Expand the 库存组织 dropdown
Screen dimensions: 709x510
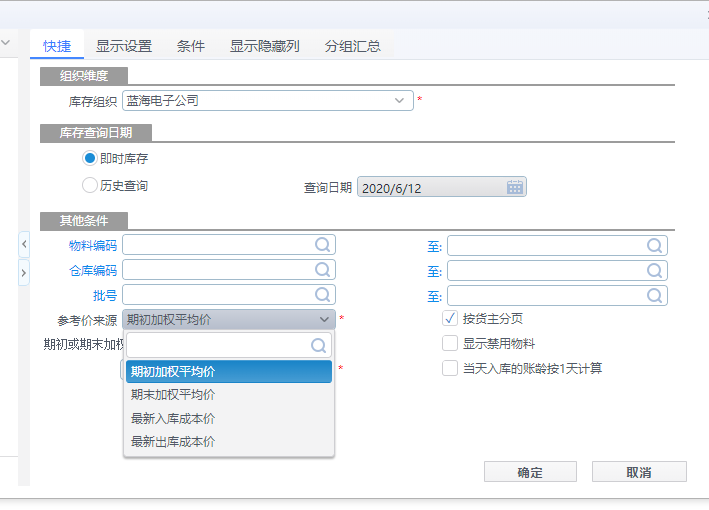click(x=400, y=101)
